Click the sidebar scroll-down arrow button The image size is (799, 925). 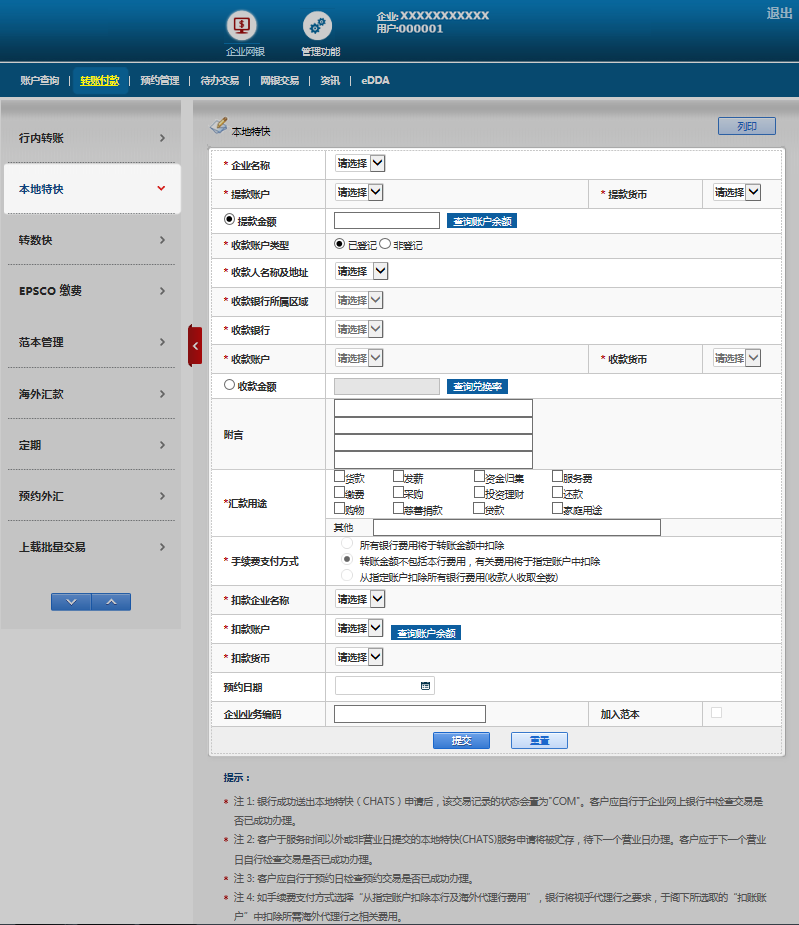[x=71, y=602]
